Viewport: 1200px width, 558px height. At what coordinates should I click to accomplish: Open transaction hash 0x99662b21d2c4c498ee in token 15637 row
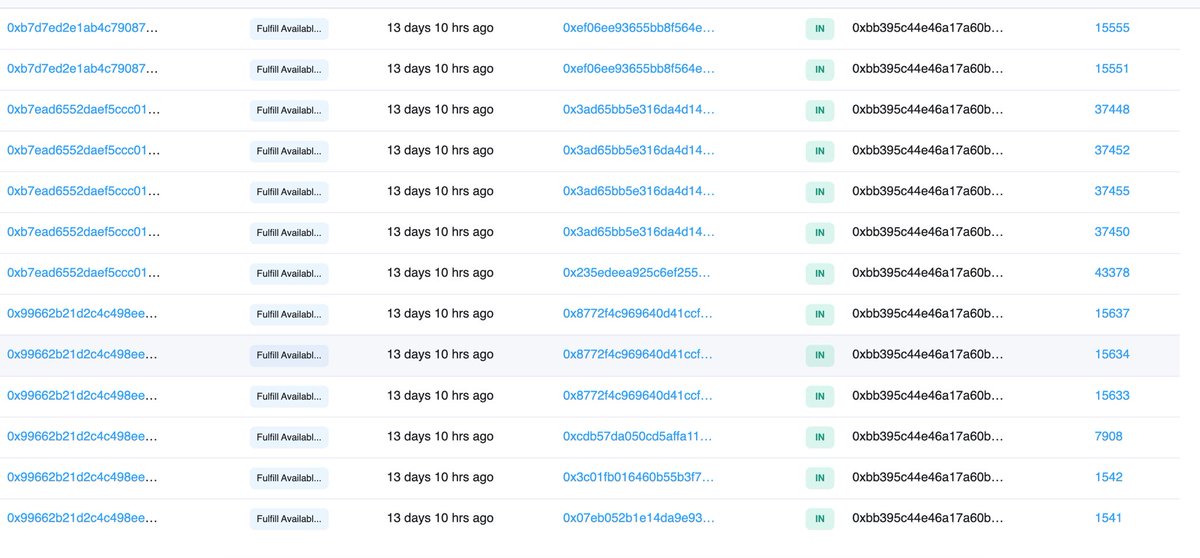pyautogui.click(x=83, y=313)
